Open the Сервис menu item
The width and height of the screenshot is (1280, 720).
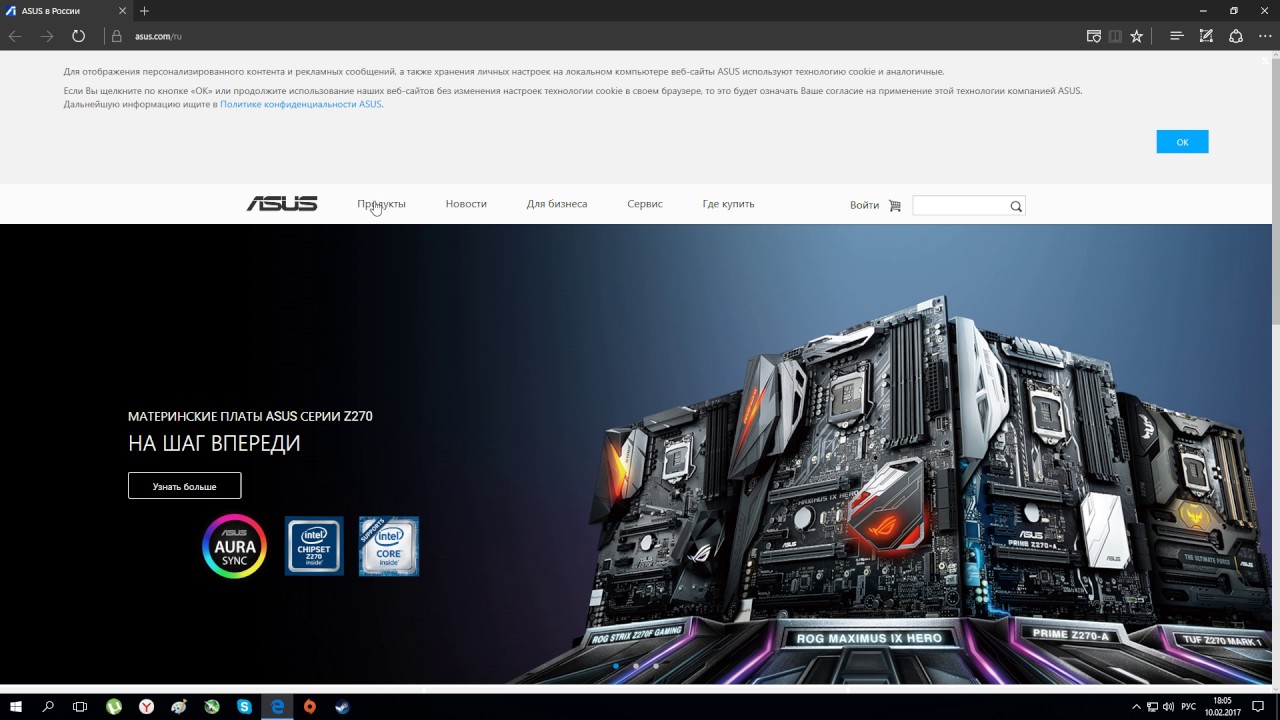pos(645,204)
